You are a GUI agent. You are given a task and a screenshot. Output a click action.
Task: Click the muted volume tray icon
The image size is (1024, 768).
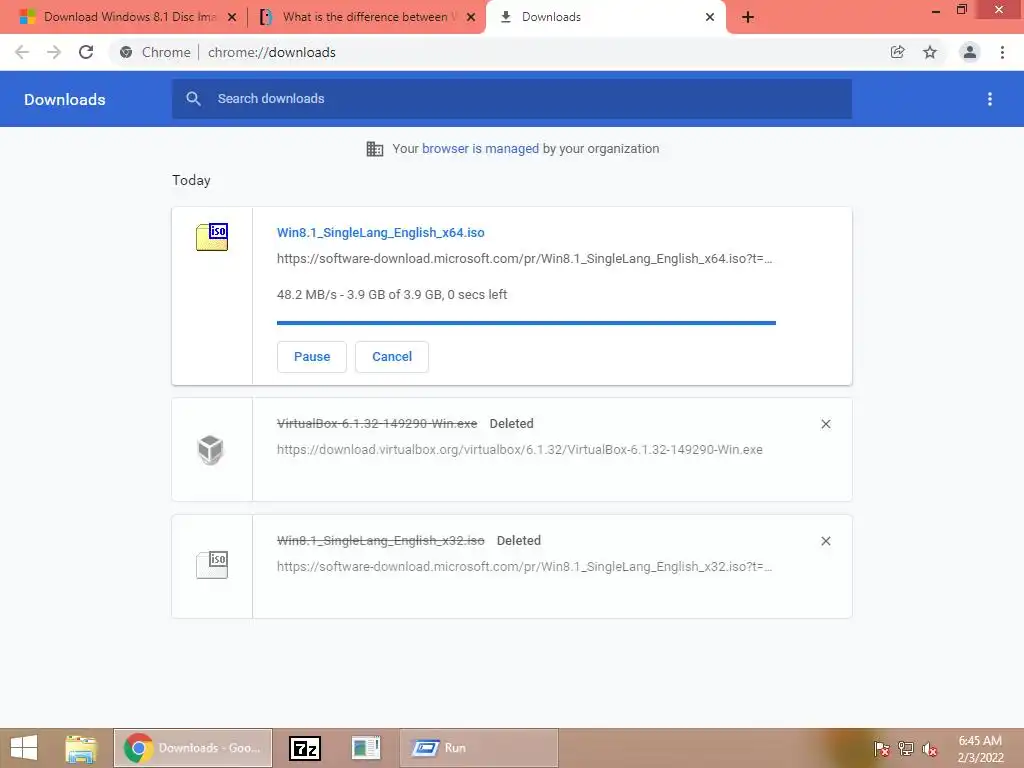pos(930,749)
